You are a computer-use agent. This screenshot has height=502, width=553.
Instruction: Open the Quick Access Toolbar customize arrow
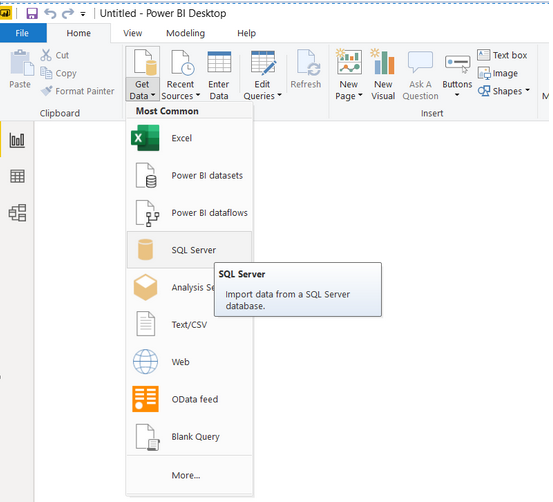[83, 14]
